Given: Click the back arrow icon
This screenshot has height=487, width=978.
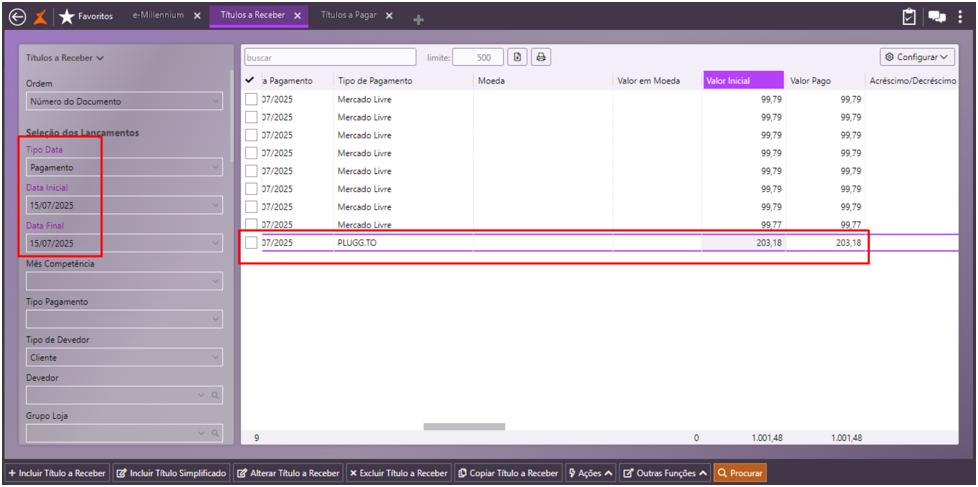Looking at the screenshot, I should click(17, 17).
